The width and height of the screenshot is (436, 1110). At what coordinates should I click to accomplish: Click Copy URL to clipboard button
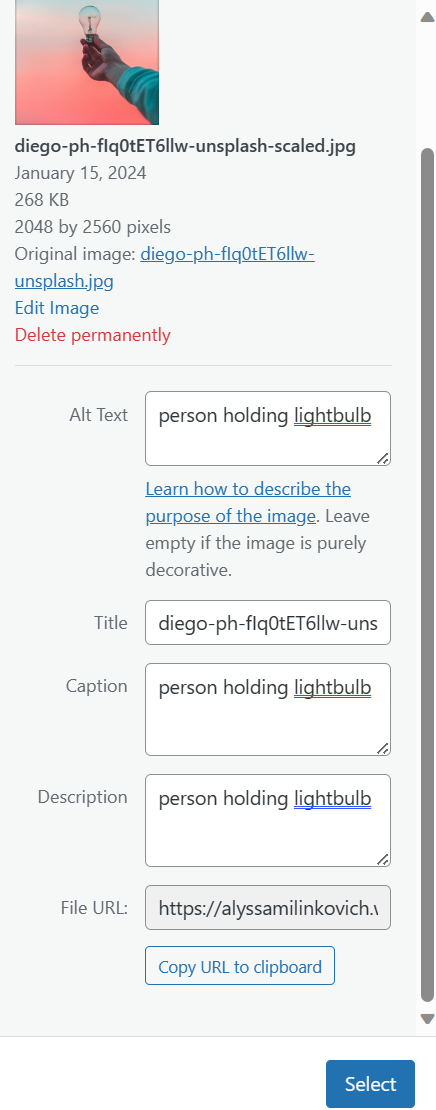pyautogui.click(x=240, y=966)
